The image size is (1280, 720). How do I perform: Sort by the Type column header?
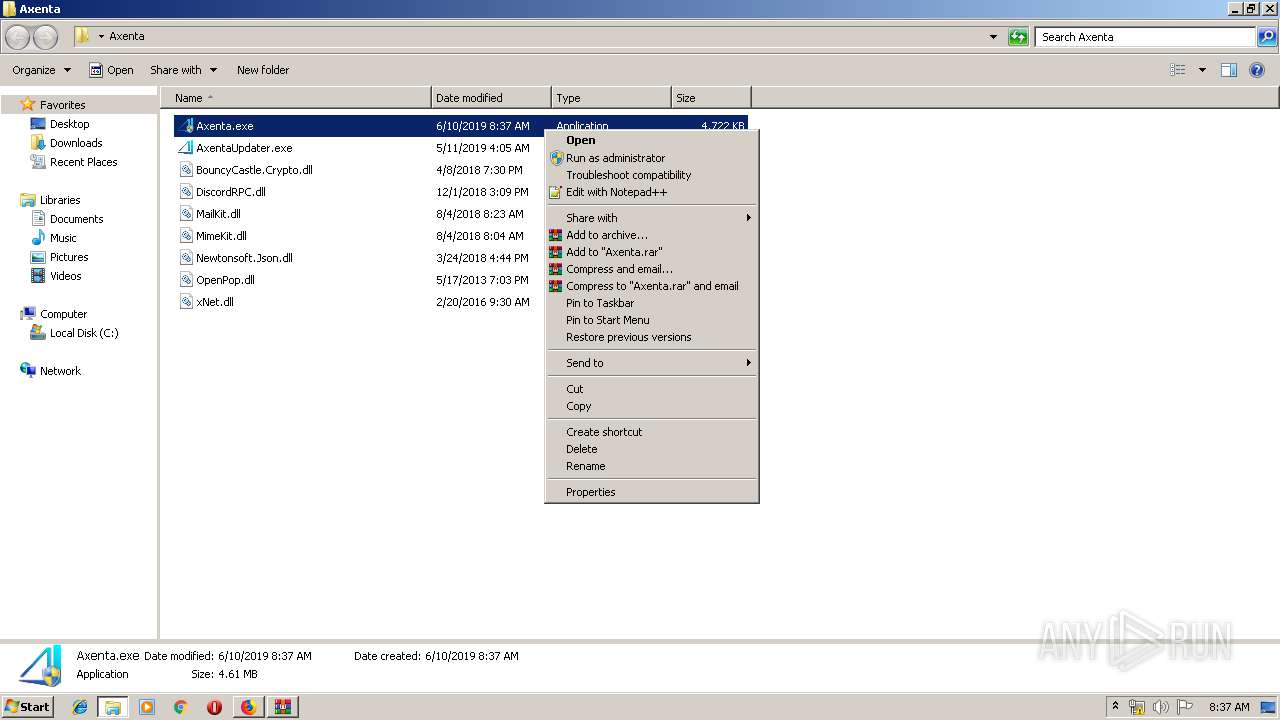611,98
